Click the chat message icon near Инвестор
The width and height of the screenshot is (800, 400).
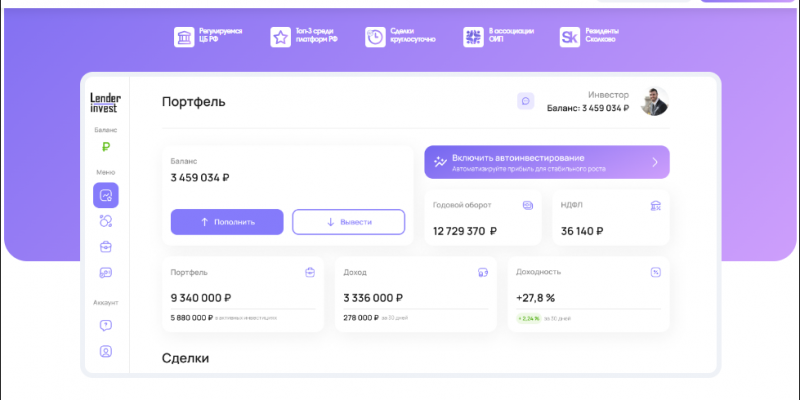(525, 101)
